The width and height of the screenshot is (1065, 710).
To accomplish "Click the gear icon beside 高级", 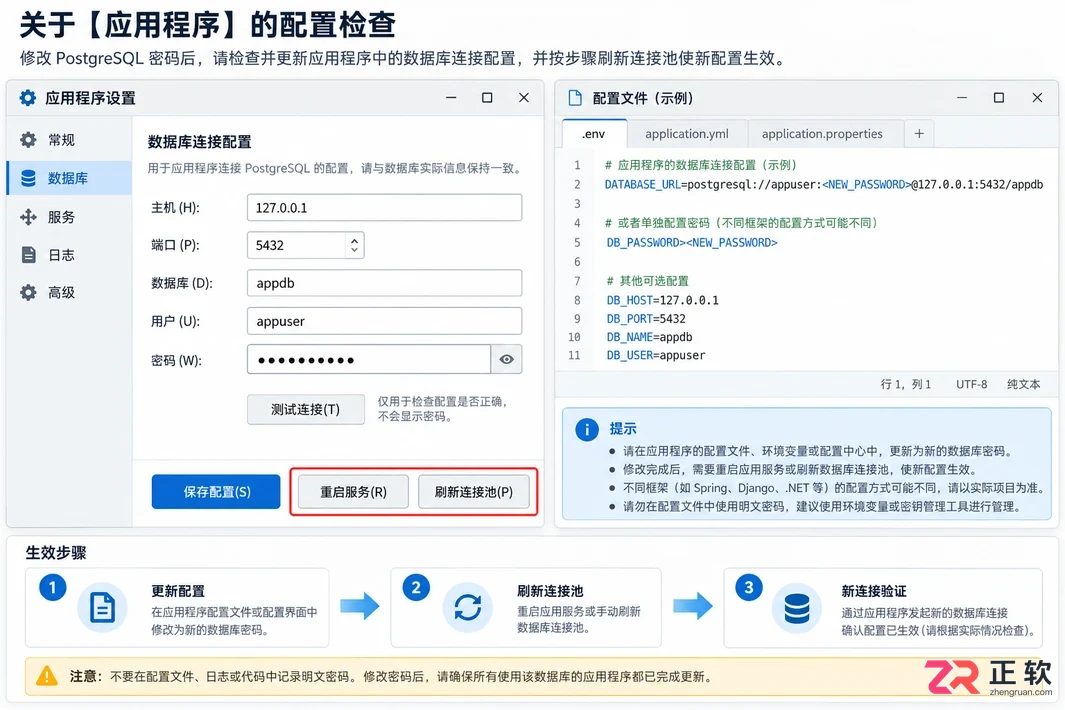I will pos(28,292).
